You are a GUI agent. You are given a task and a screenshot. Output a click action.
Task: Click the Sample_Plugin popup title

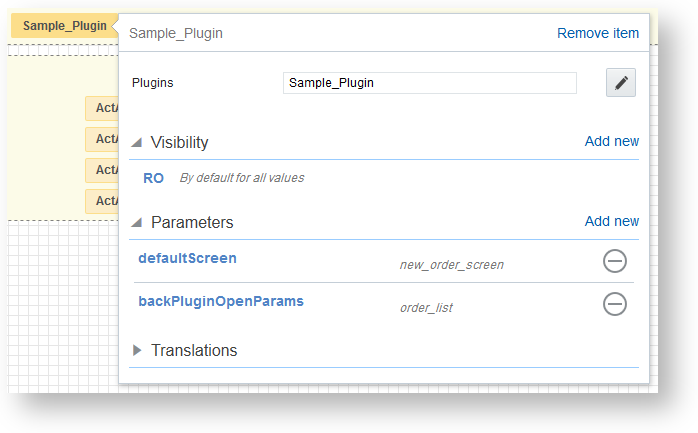pos(176,33)
